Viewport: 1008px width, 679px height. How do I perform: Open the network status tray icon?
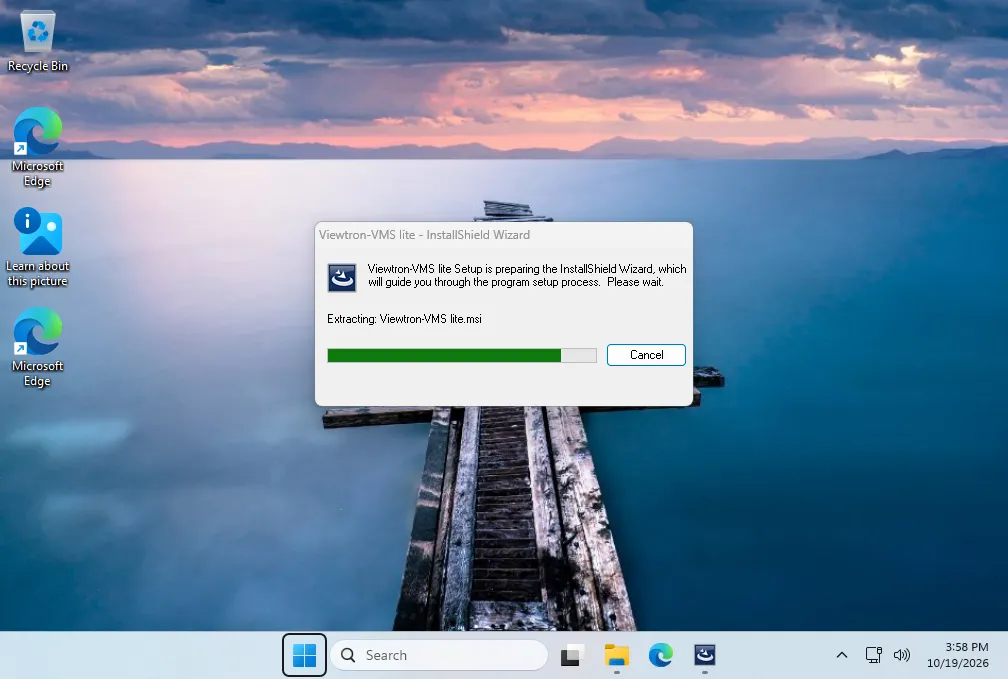coord(874,655)
